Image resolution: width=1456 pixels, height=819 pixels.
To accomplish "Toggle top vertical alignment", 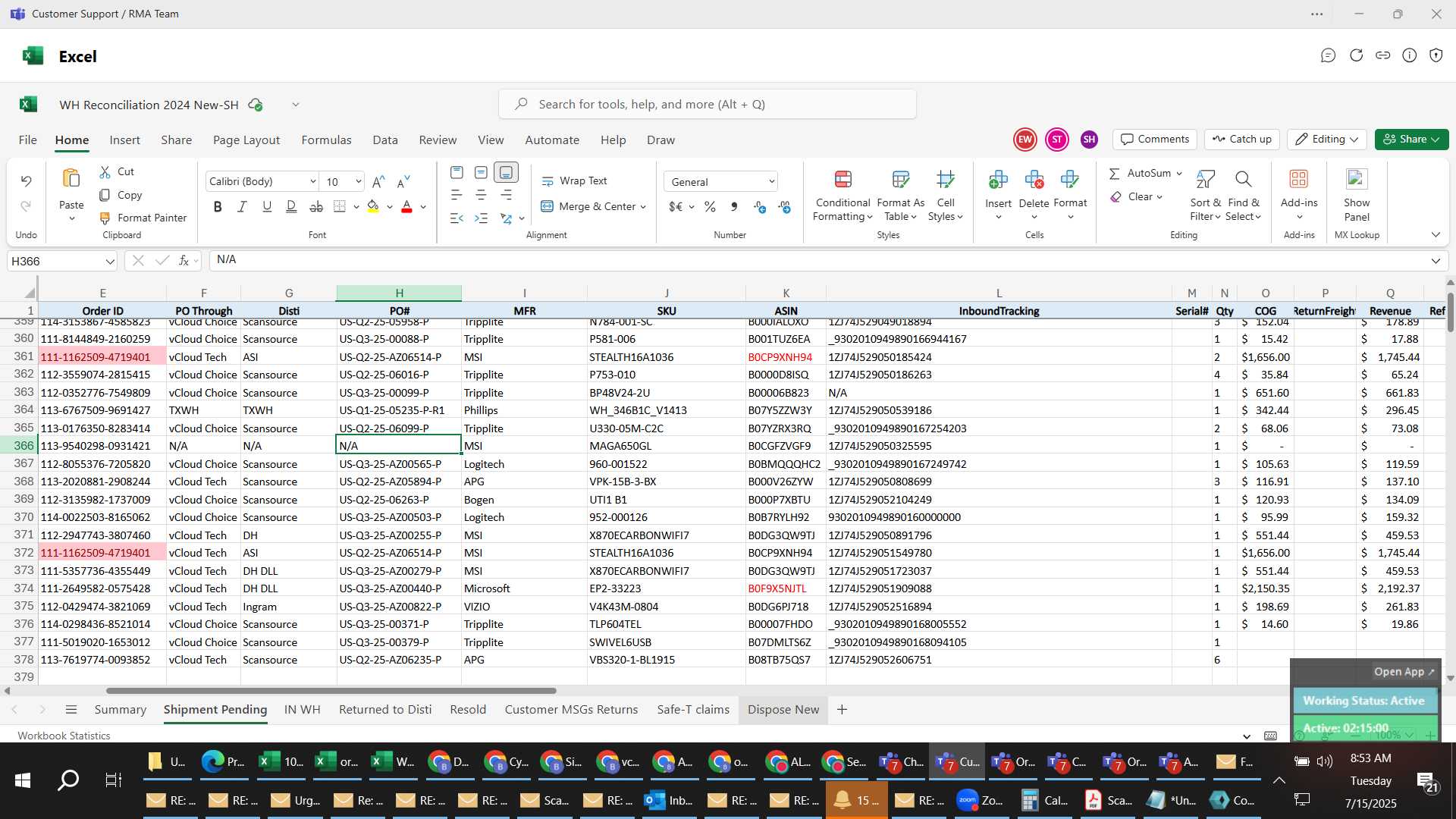I will (456, 173).
